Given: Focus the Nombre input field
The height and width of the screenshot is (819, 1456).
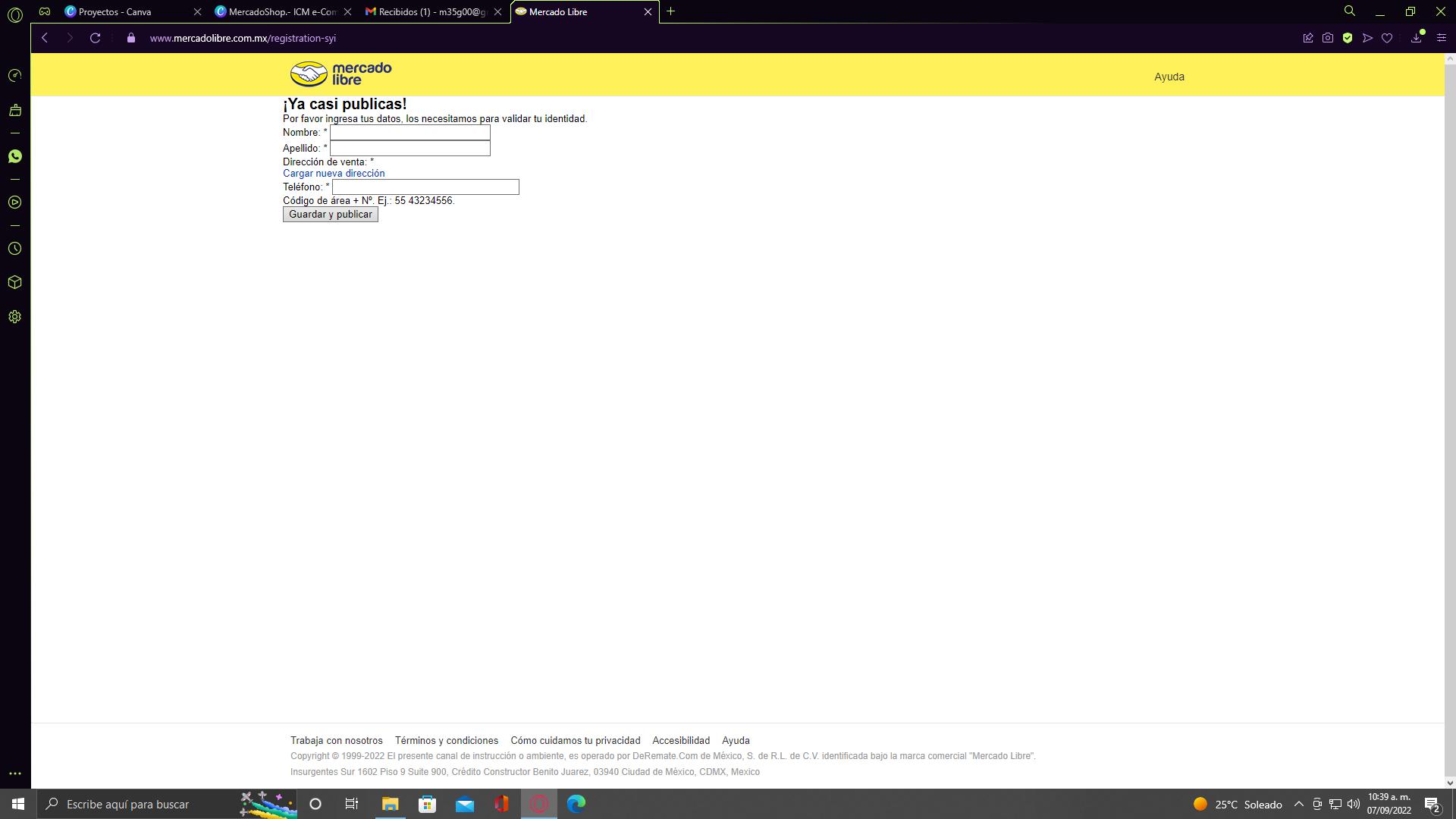Looking at the screenshot, I should pyautogui.click(x=409, y=133).
